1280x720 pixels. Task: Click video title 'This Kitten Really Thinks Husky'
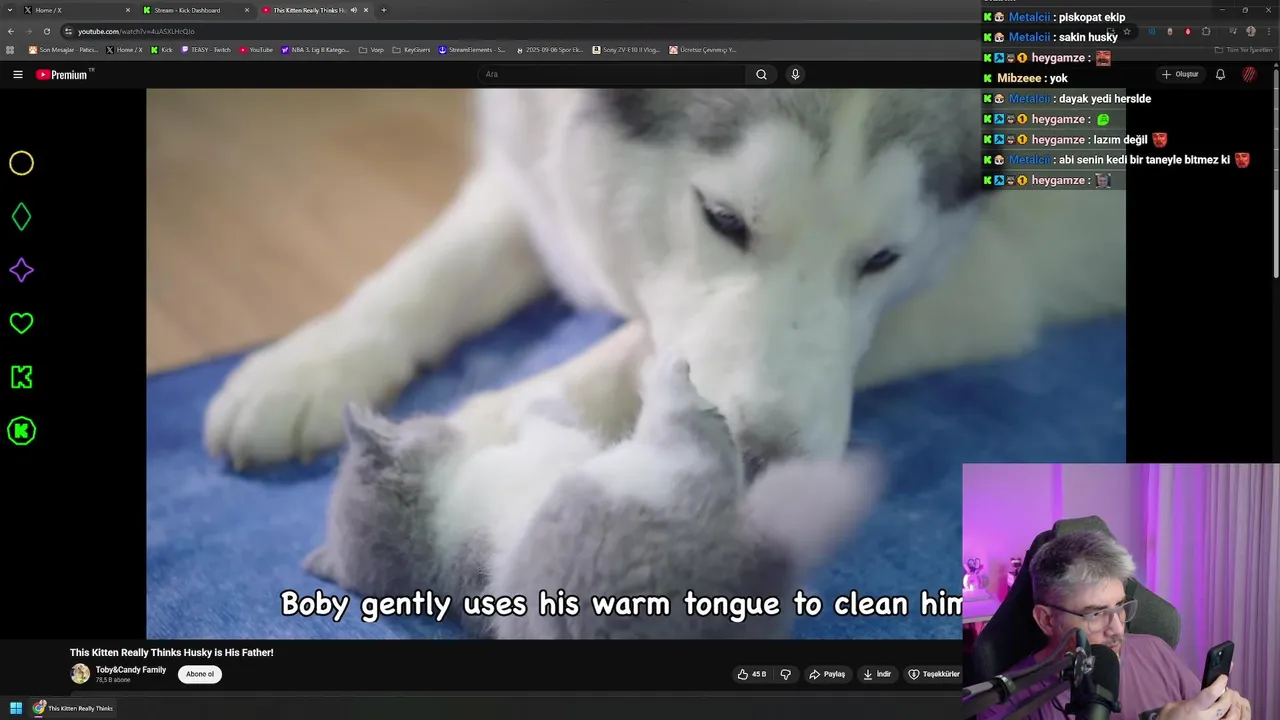pos(172,652)
